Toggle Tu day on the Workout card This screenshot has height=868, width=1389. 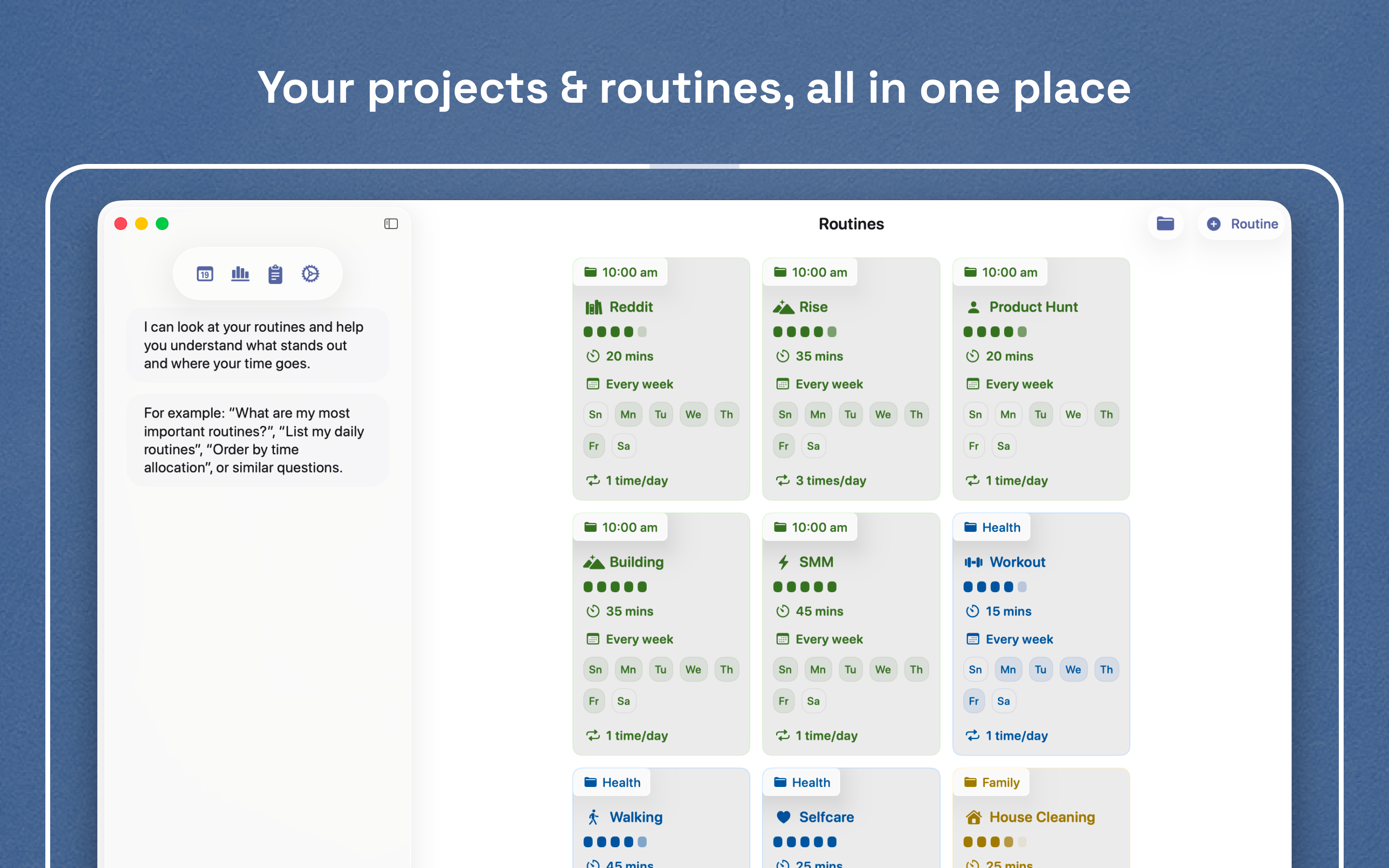[1041, 669]
